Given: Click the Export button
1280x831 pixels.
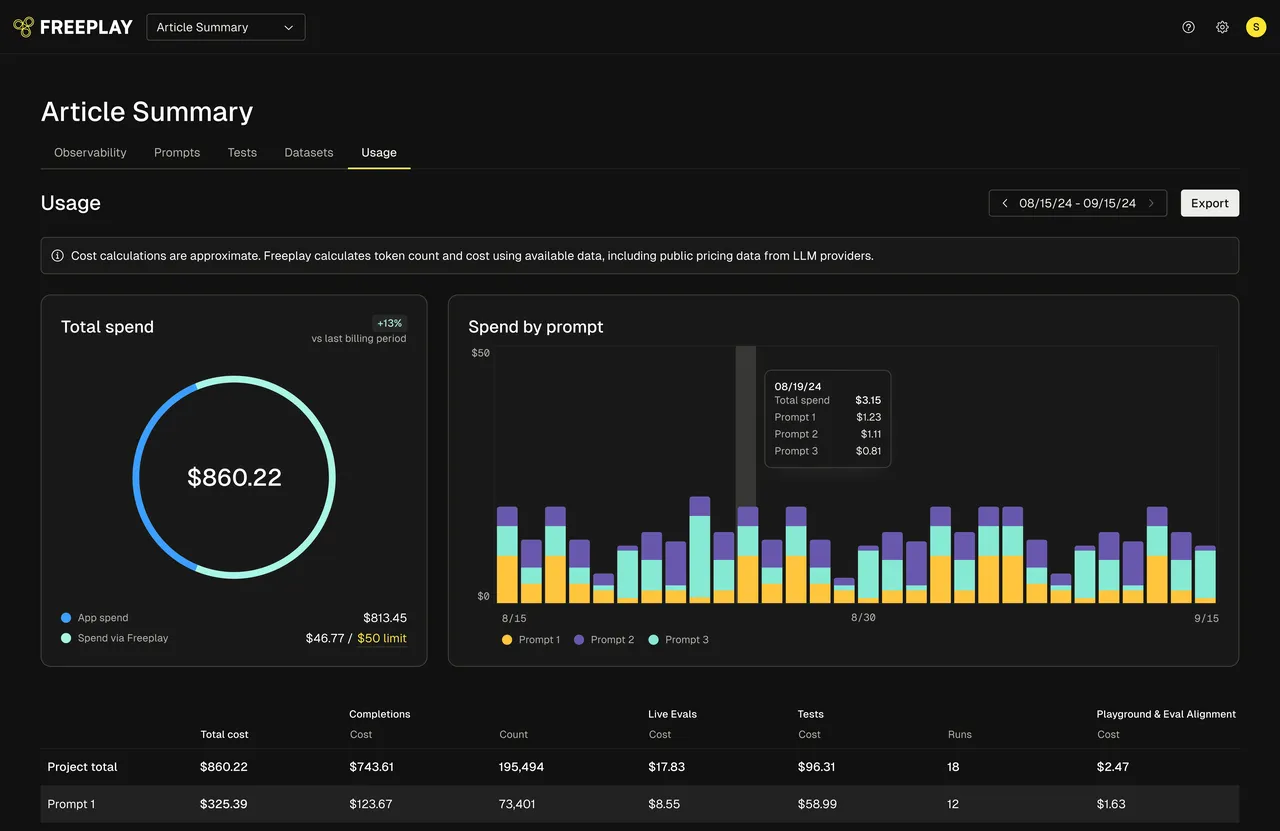Looking at the screenshot, I should pyautogui.click(x=1209, y=203).
